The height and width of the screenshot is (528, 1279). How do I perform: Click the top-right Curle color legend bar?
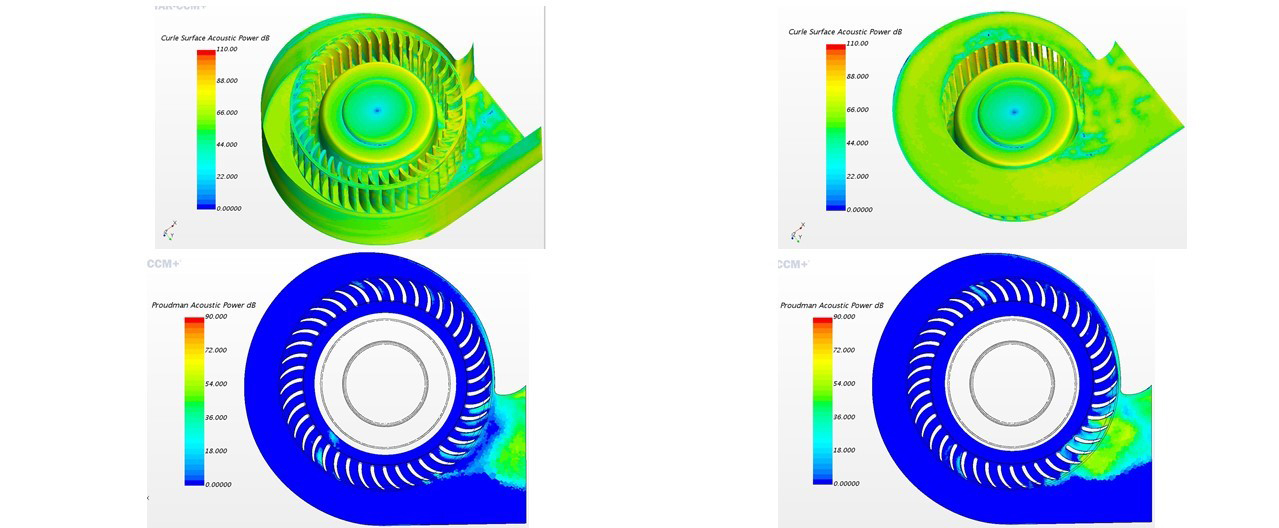pos(835,127)
